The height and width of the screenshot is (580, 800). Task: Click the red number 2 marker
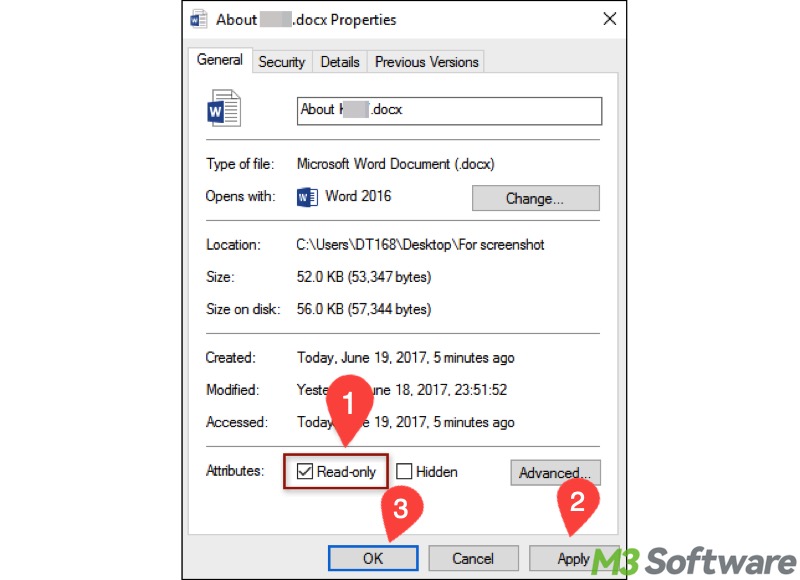pos(577,506)
